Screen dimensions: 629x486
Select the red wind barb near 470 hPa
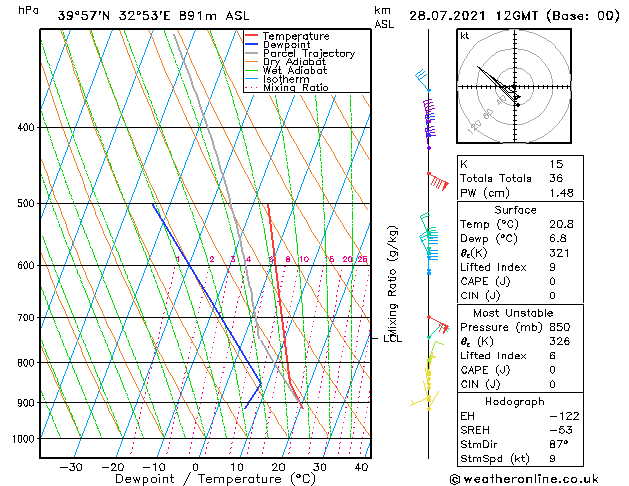(x=436, y=181)
